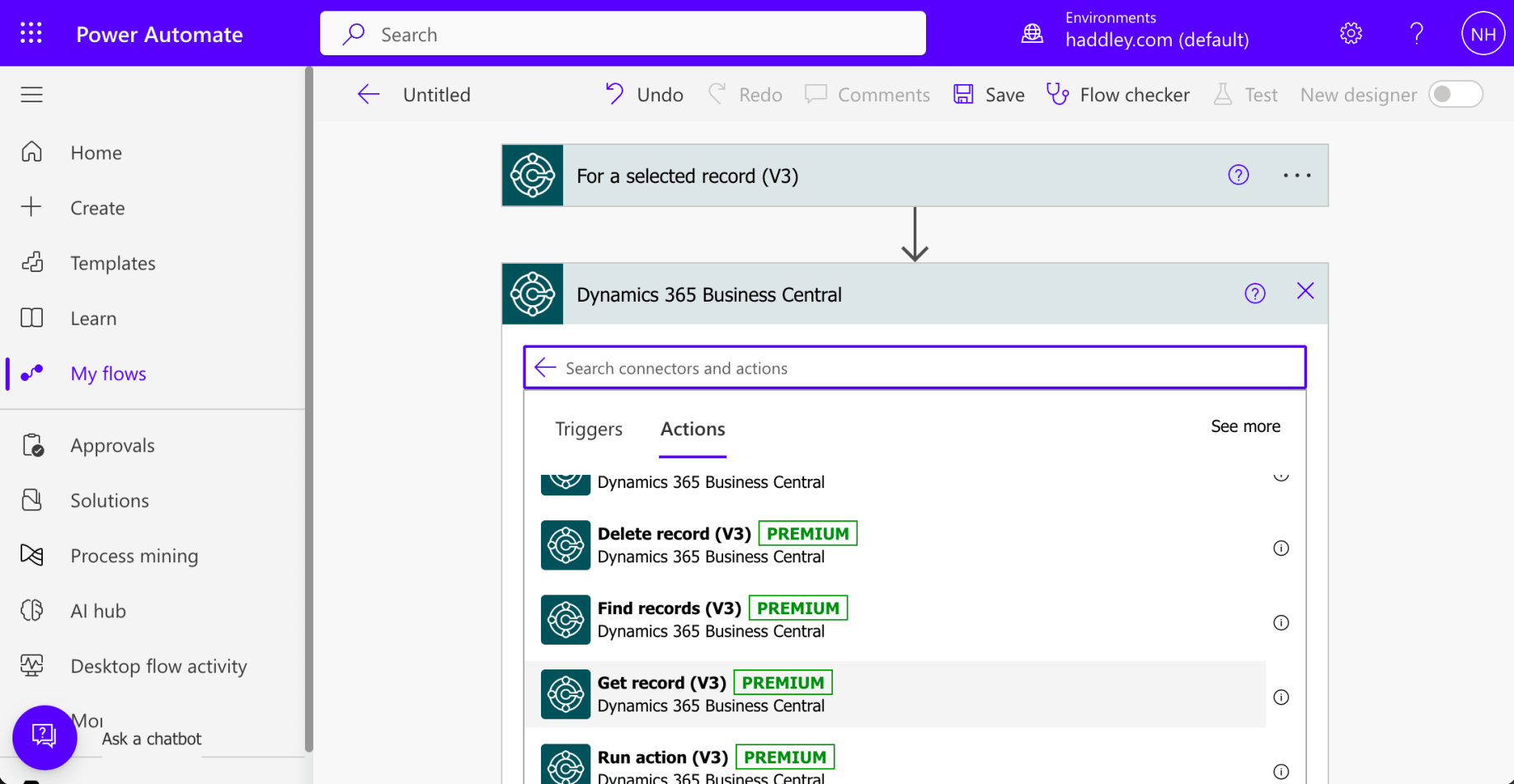Expand actions list with See more

pyautogui.click(x=1245, y=426)
